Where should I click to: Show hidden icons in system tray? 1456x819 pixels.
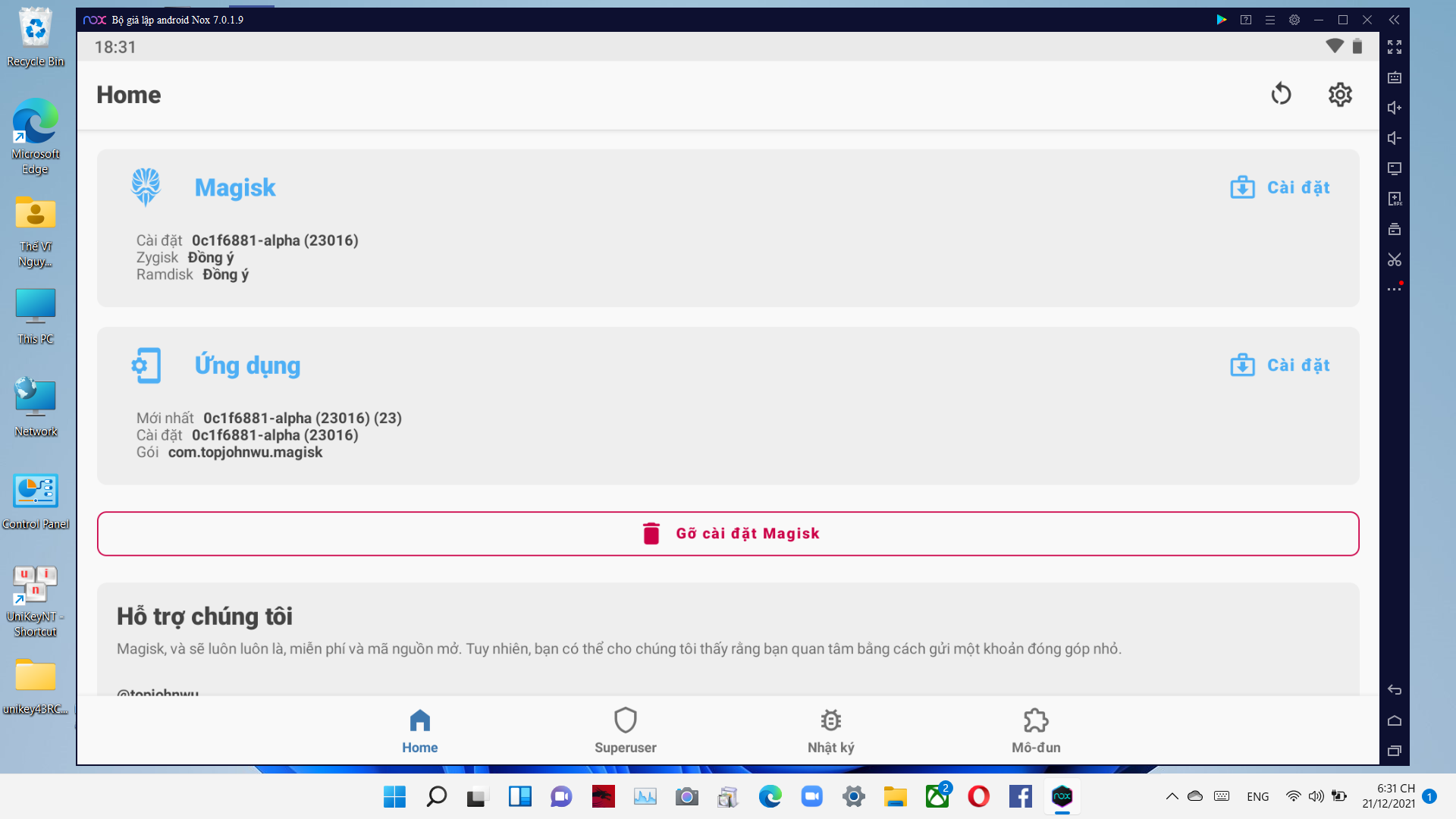click(1172, 796)
